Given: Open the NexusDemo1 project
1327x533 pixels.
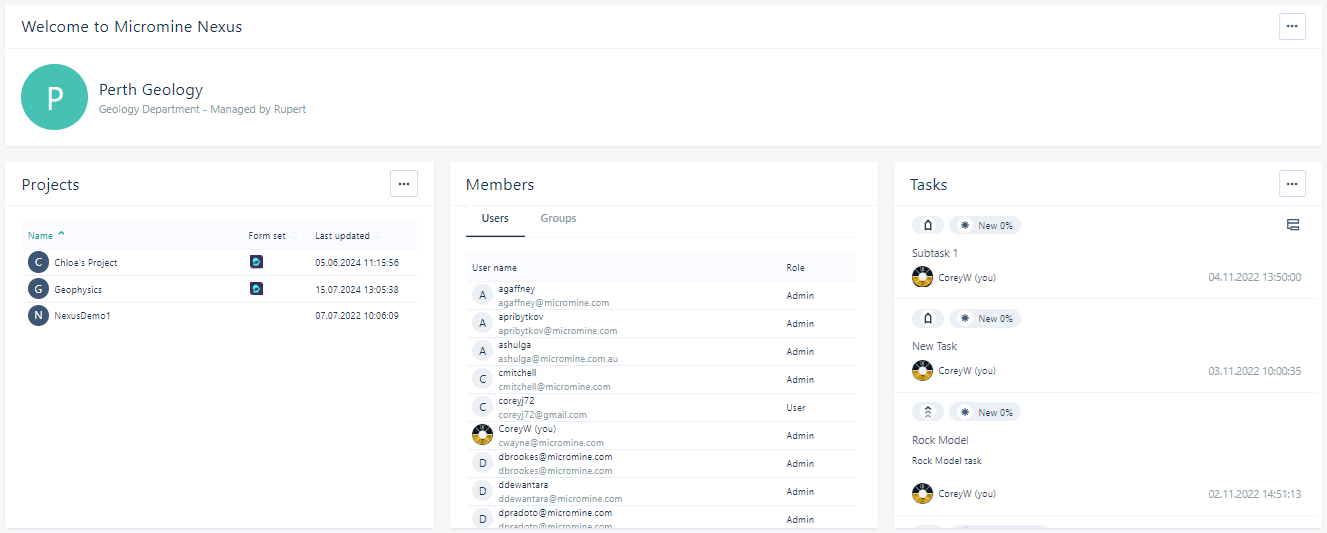Looking at the screenshot, I should (82, 316).
